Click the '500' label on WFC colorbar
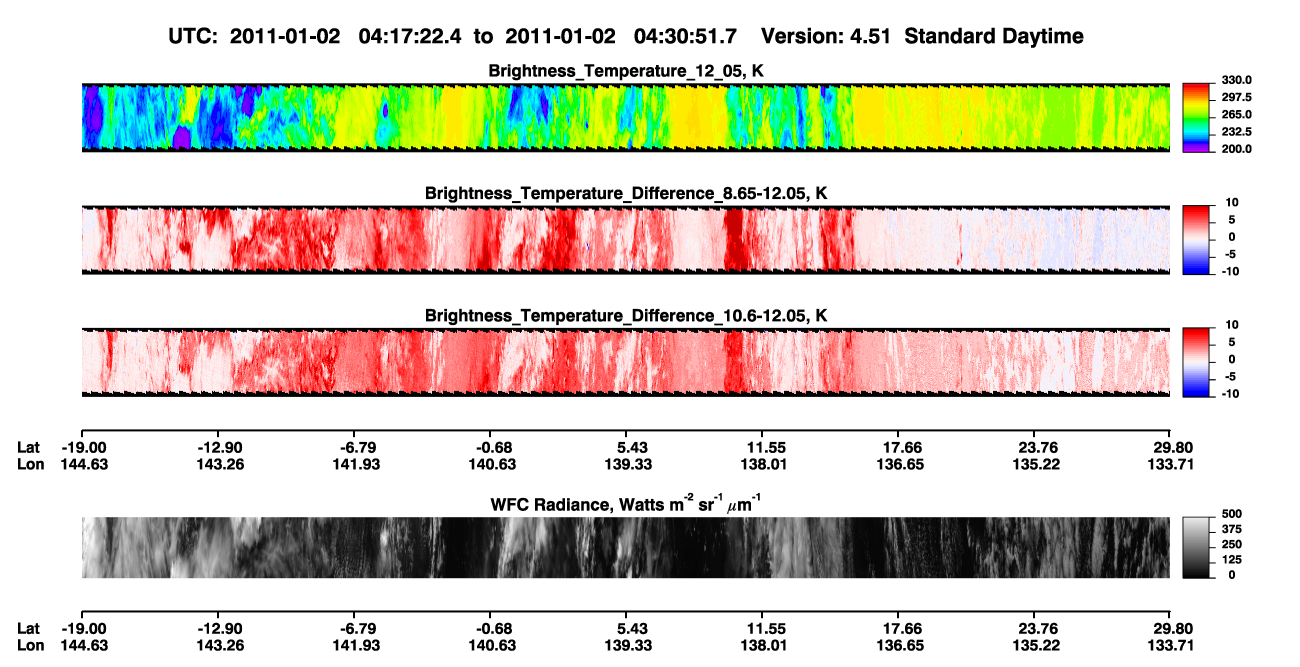Viewport: 1300px width, 667px height. [x=1231, y=514]
